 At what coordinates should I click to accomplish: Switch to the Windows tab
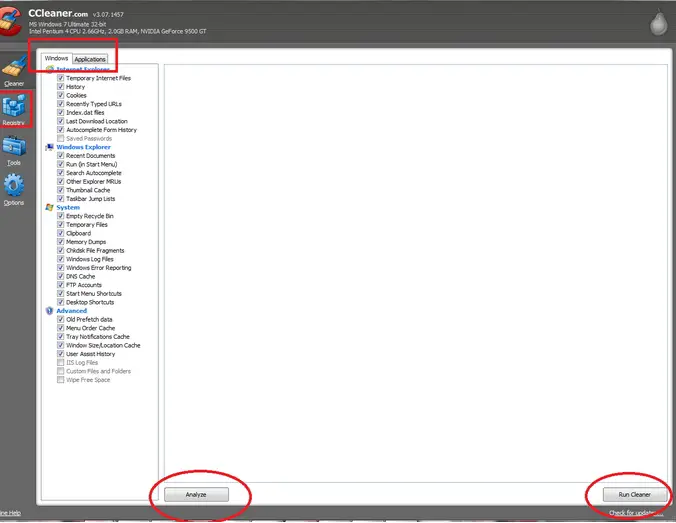56,58
